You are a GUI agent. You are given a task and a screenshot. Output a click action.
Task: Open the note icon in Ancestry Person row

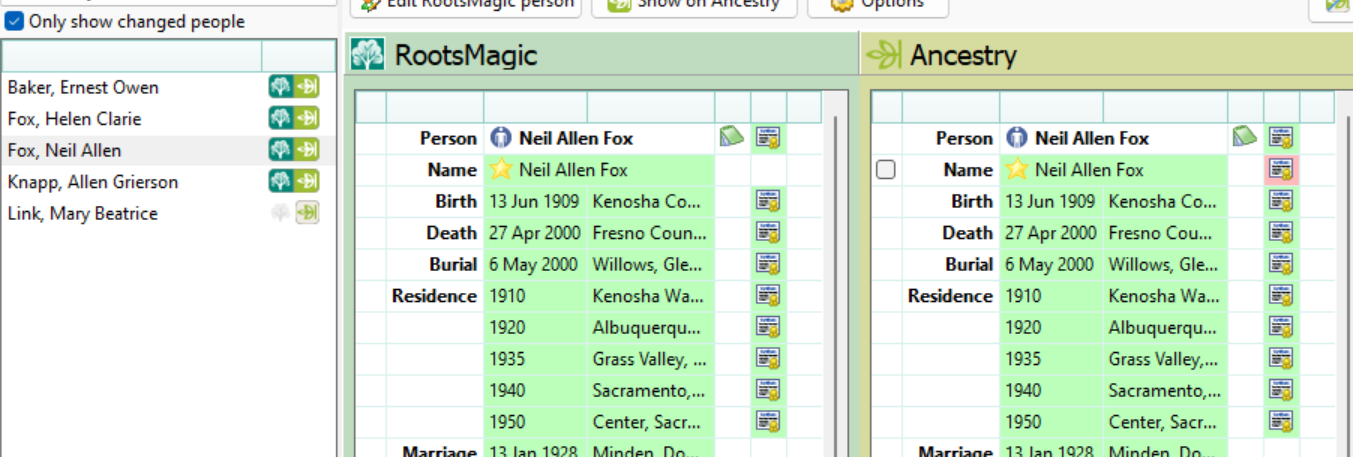[x=1245, y=137]
